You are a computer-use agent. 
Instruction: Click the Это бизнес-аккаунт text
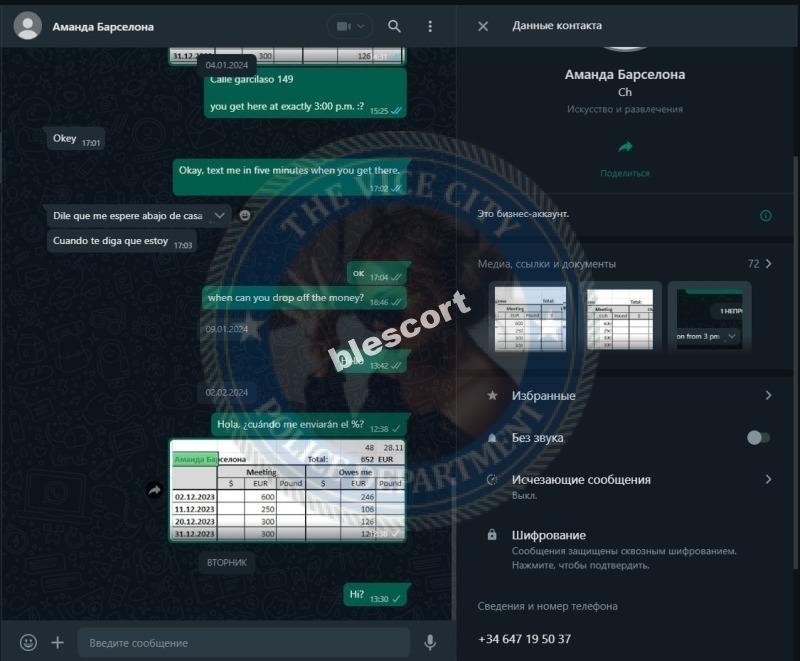523,214
